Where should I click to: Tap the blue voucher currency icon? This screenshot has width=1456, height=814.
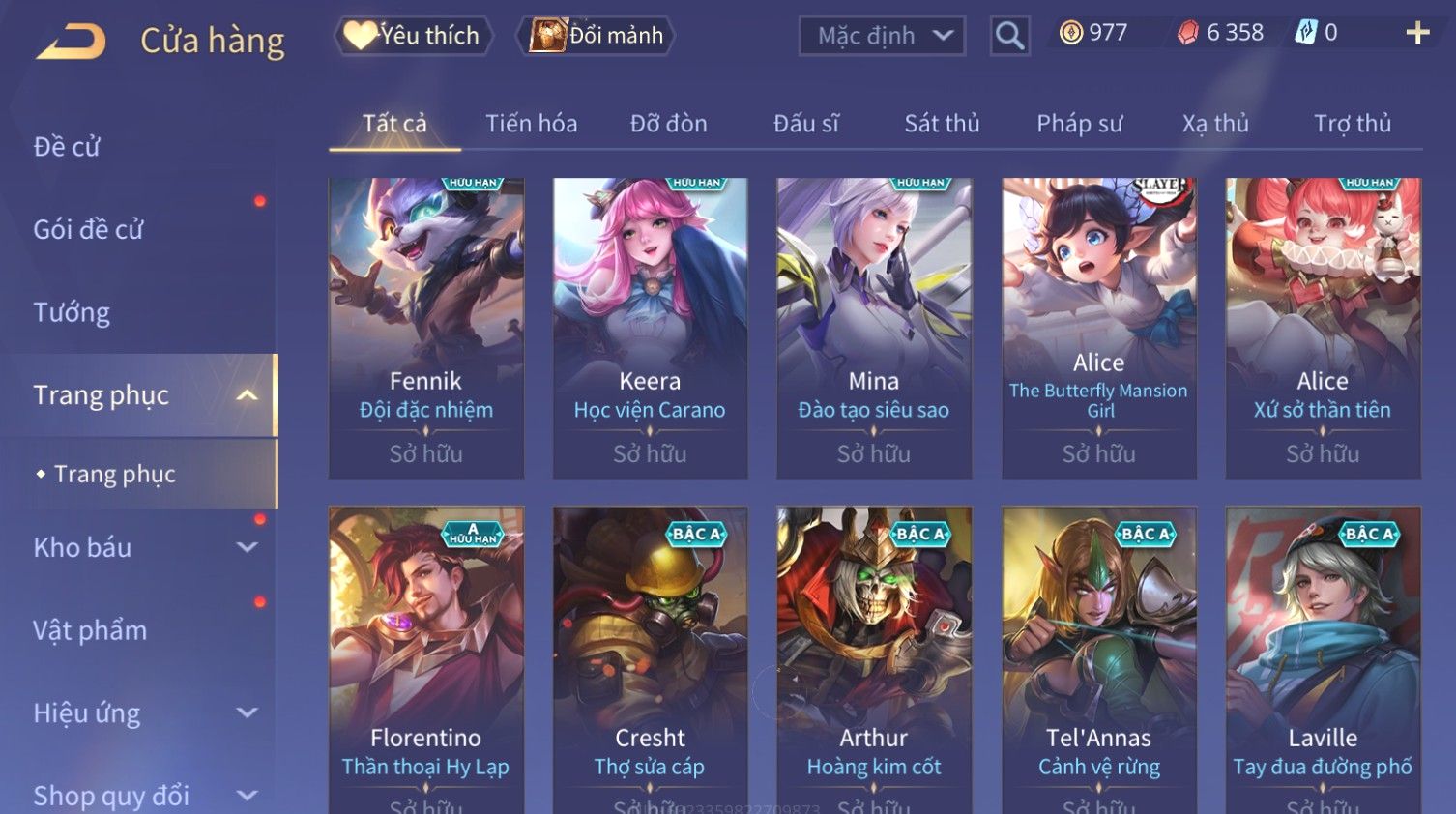1305,33
